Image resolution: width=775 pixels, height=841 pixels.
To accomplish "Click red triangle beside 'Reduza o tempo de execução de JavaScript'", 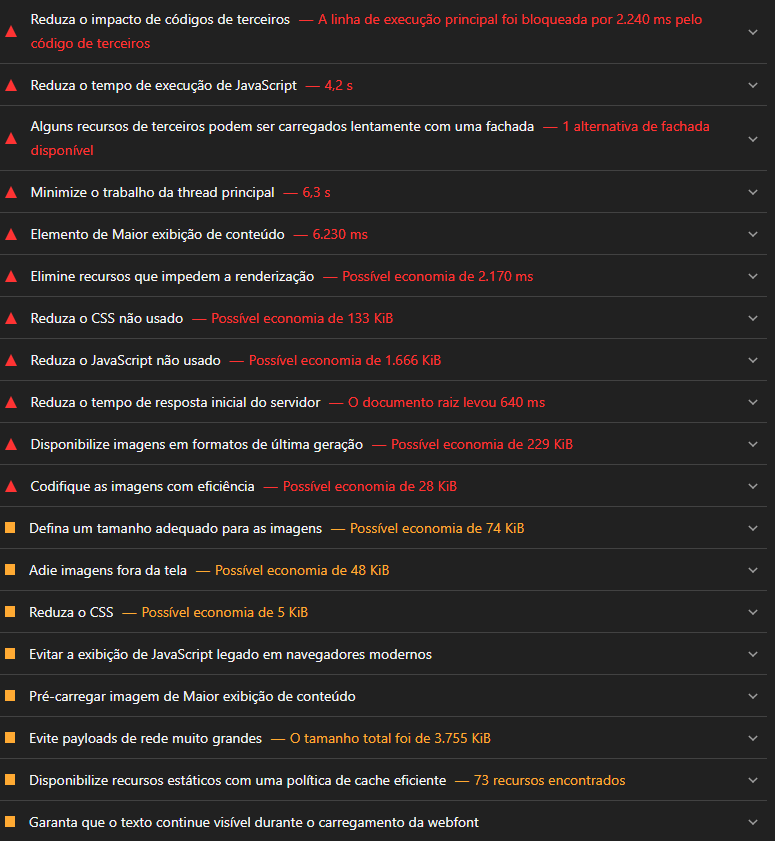I will click(x=11, y=86).
